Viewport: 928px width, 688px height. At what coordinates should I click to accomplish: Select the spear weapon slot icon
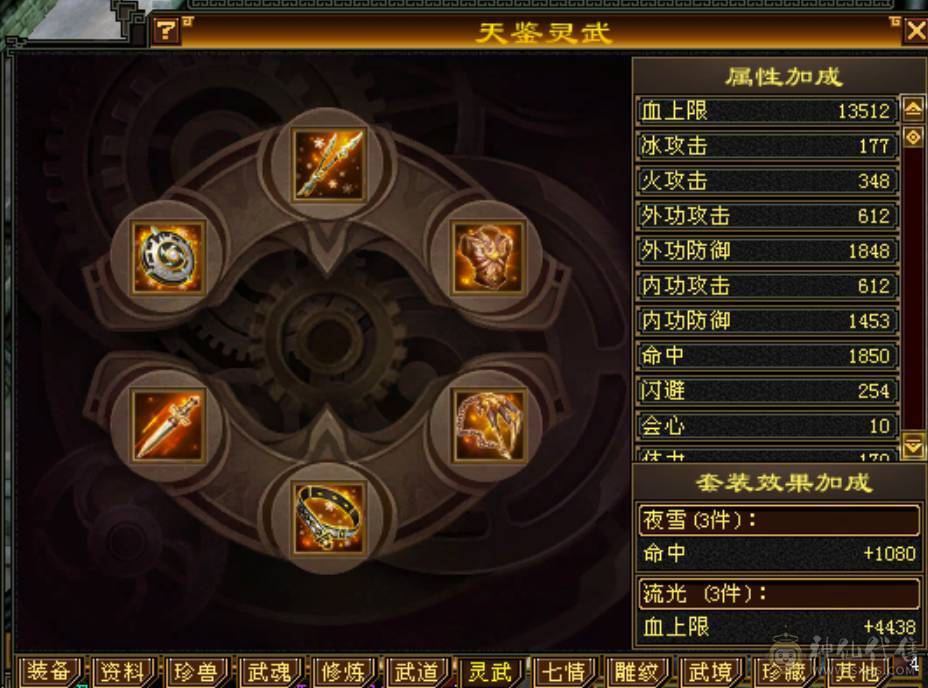(329, 165)
